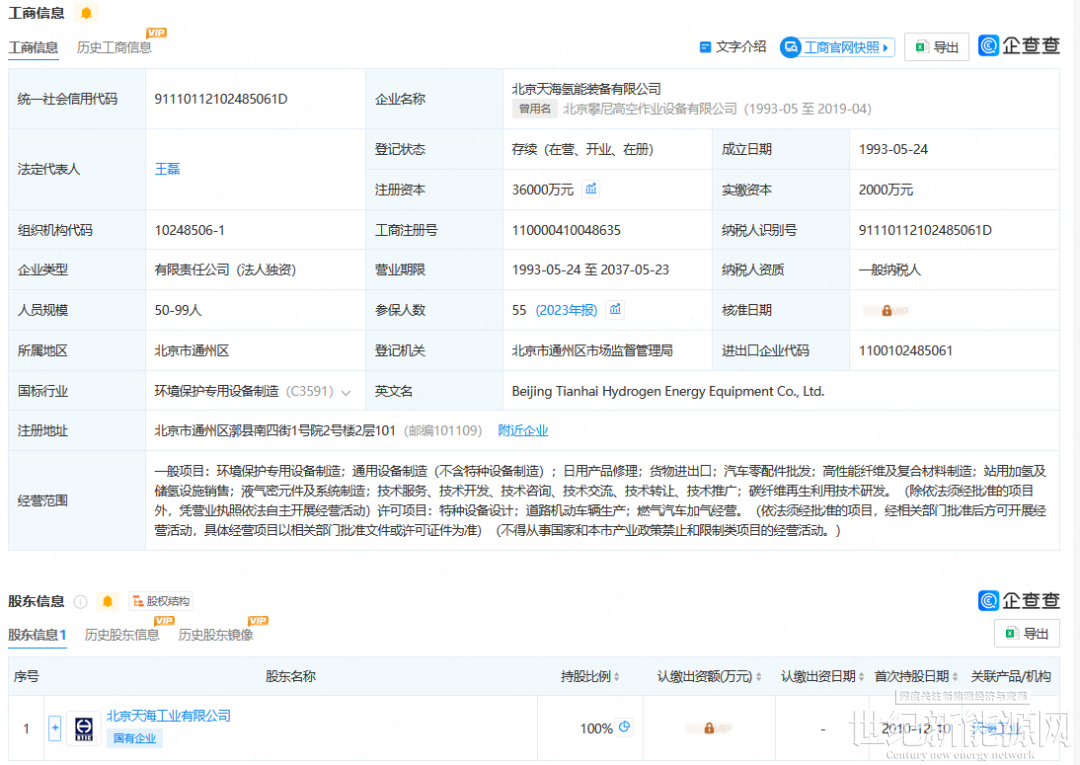Open the 股权结构 equity structure button

(x=162, y=601)
